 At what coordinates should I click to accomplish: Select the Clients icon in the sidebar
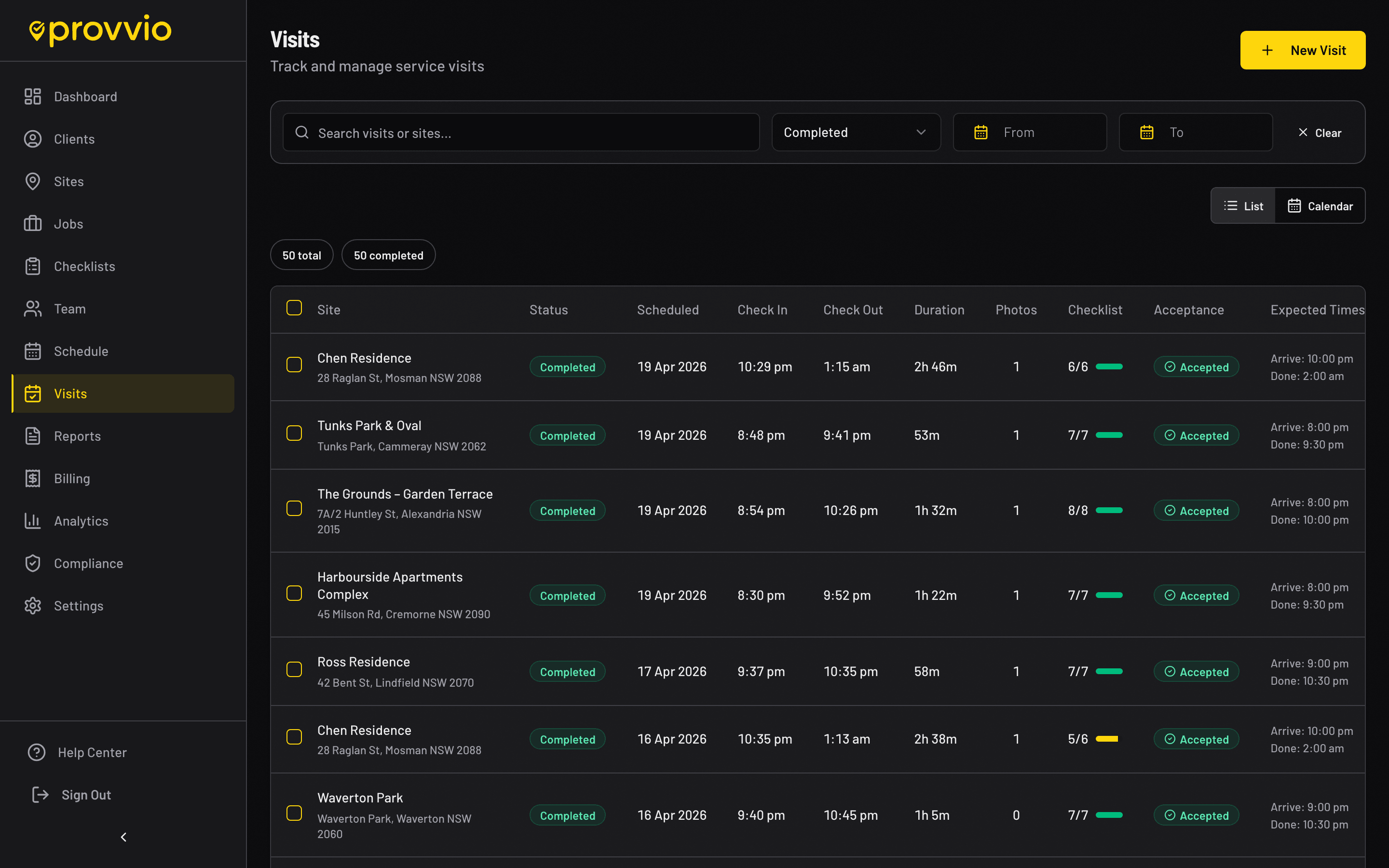(x=33, y=139)
